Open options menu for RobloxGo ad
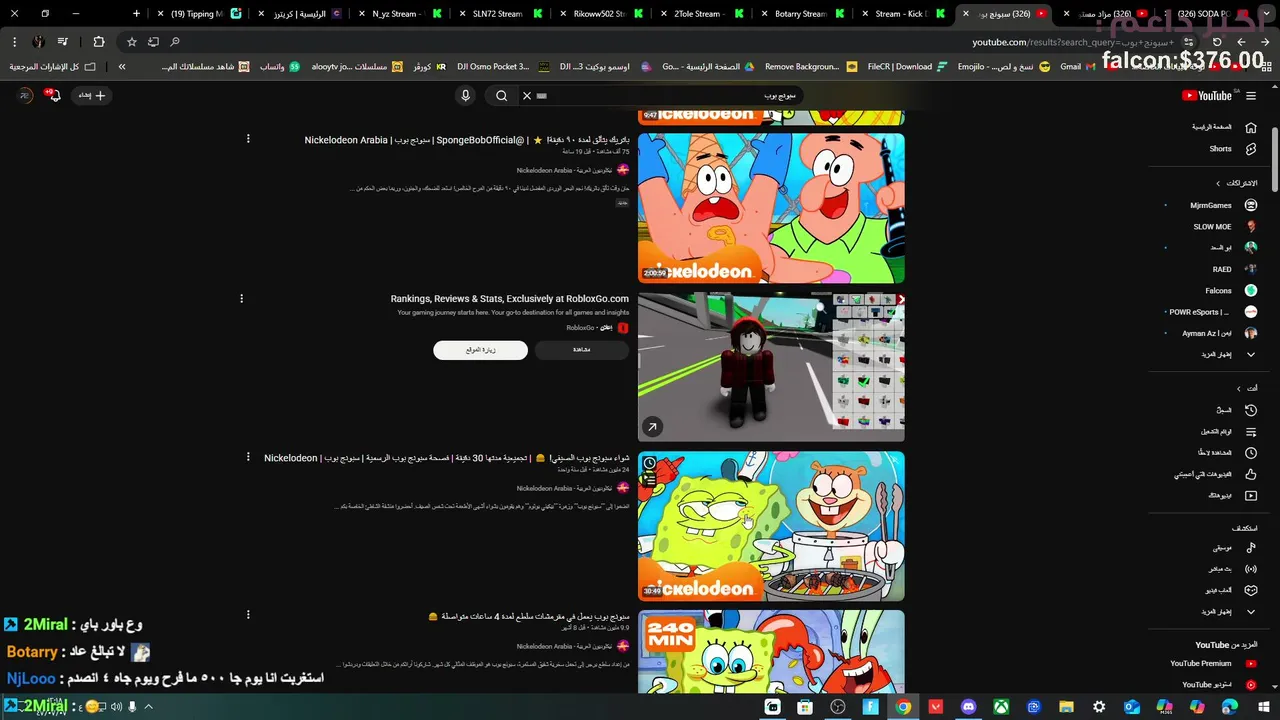The width and height of the screenshot is (1280, 720). [x=241, y=298]
